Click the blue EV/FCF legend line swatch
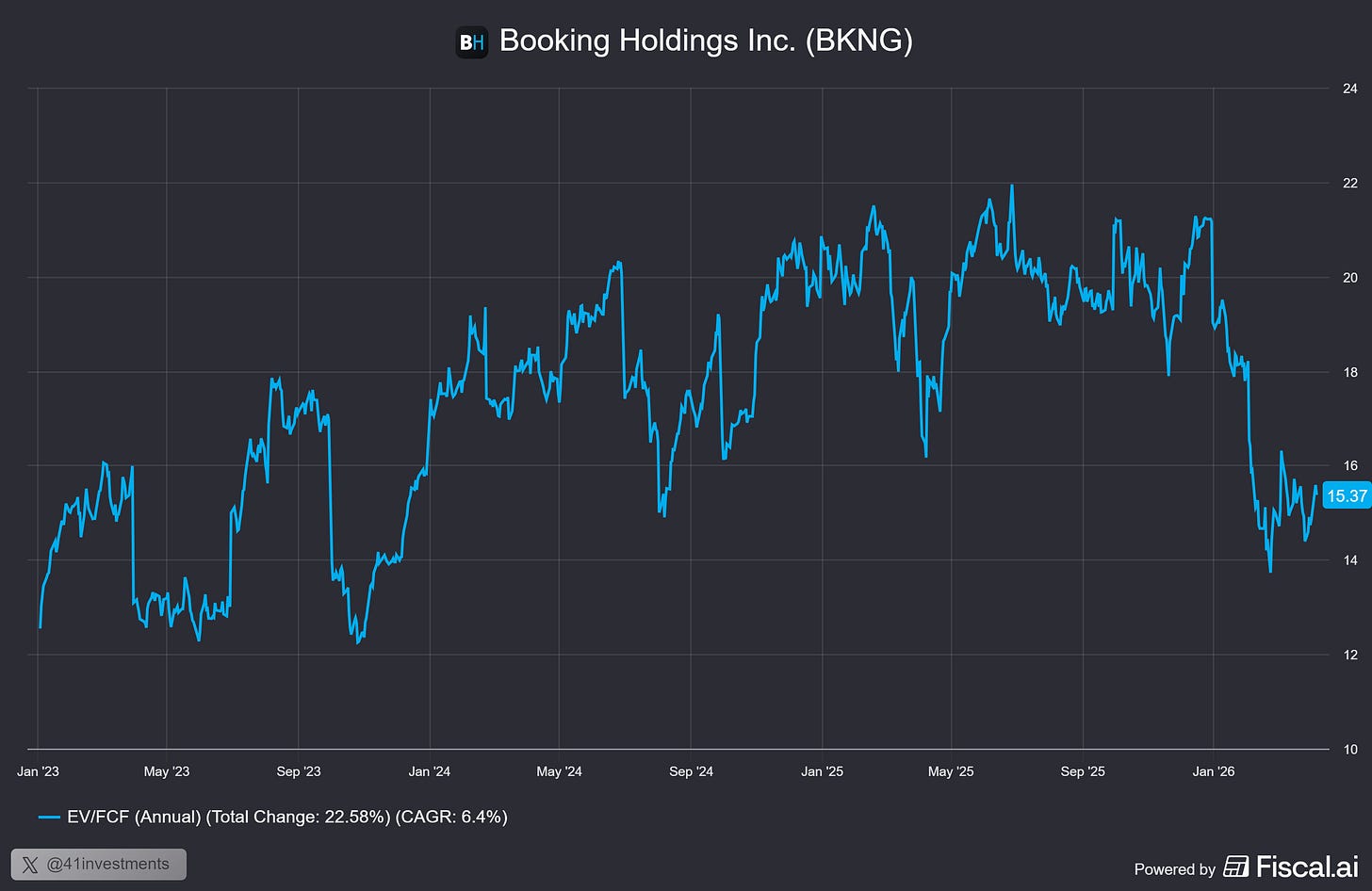 tap(49, 818)
